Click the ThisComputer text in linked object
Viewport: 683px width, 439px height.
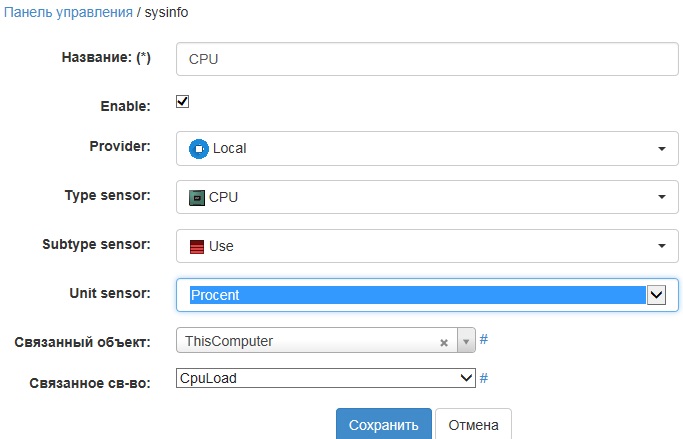click(230, 341)
